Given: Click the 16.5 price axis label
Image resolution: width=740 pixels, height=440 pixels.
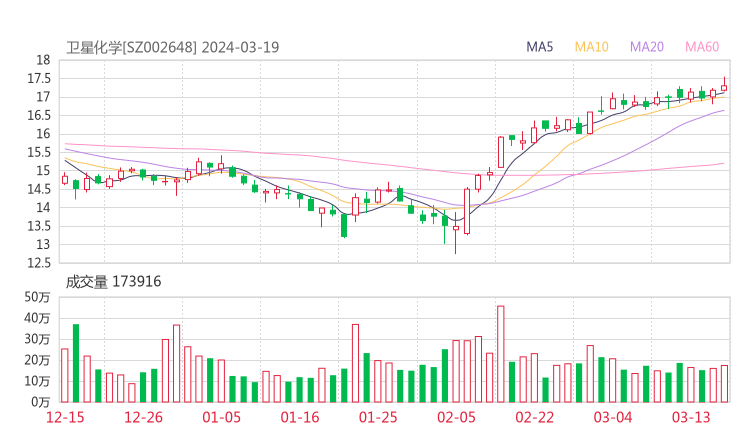Looking at the screenshot, I should pos(39,115).
